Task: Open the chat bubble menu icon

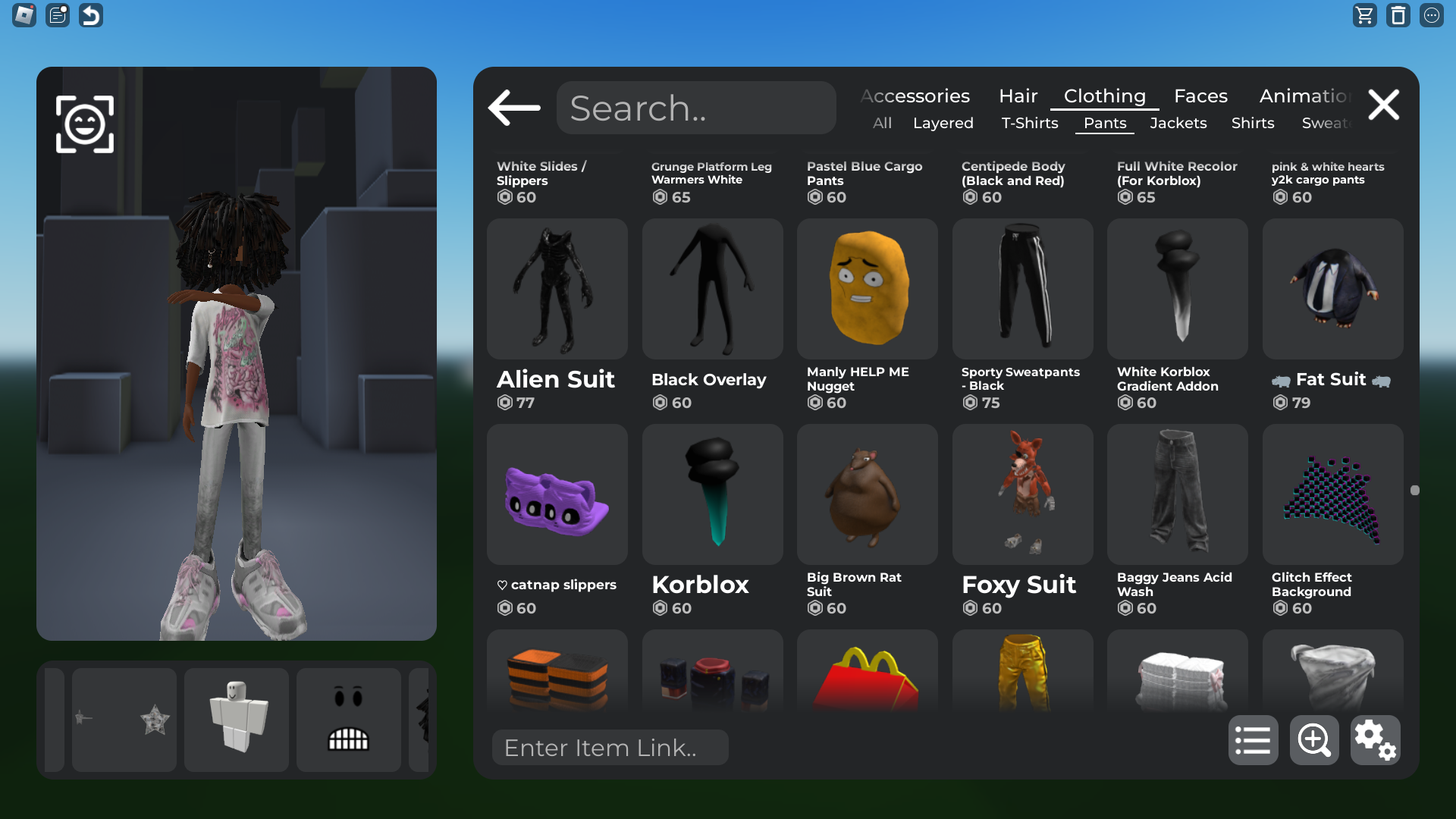Action: (x=1431, y=15)
